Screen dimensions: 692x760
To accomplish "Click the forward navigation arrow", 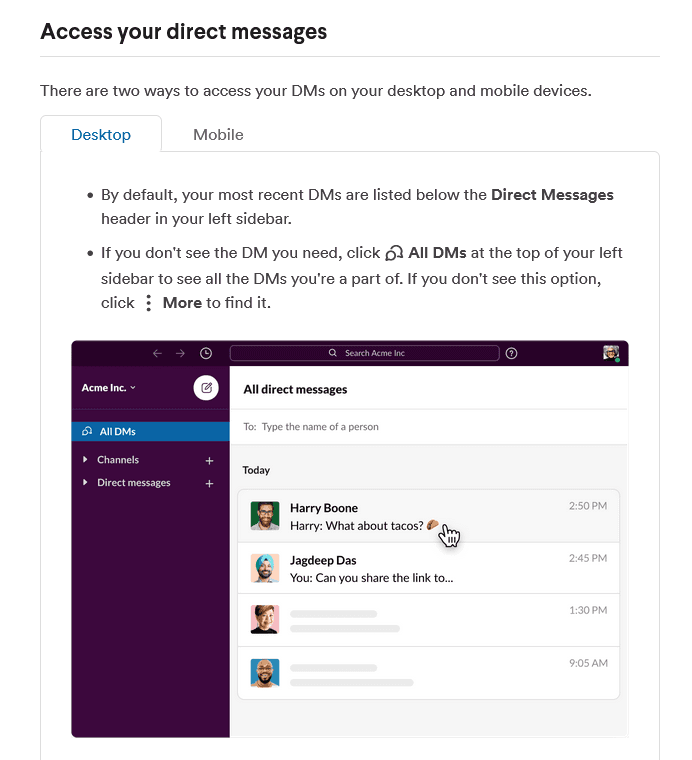I will coord(180,353).
